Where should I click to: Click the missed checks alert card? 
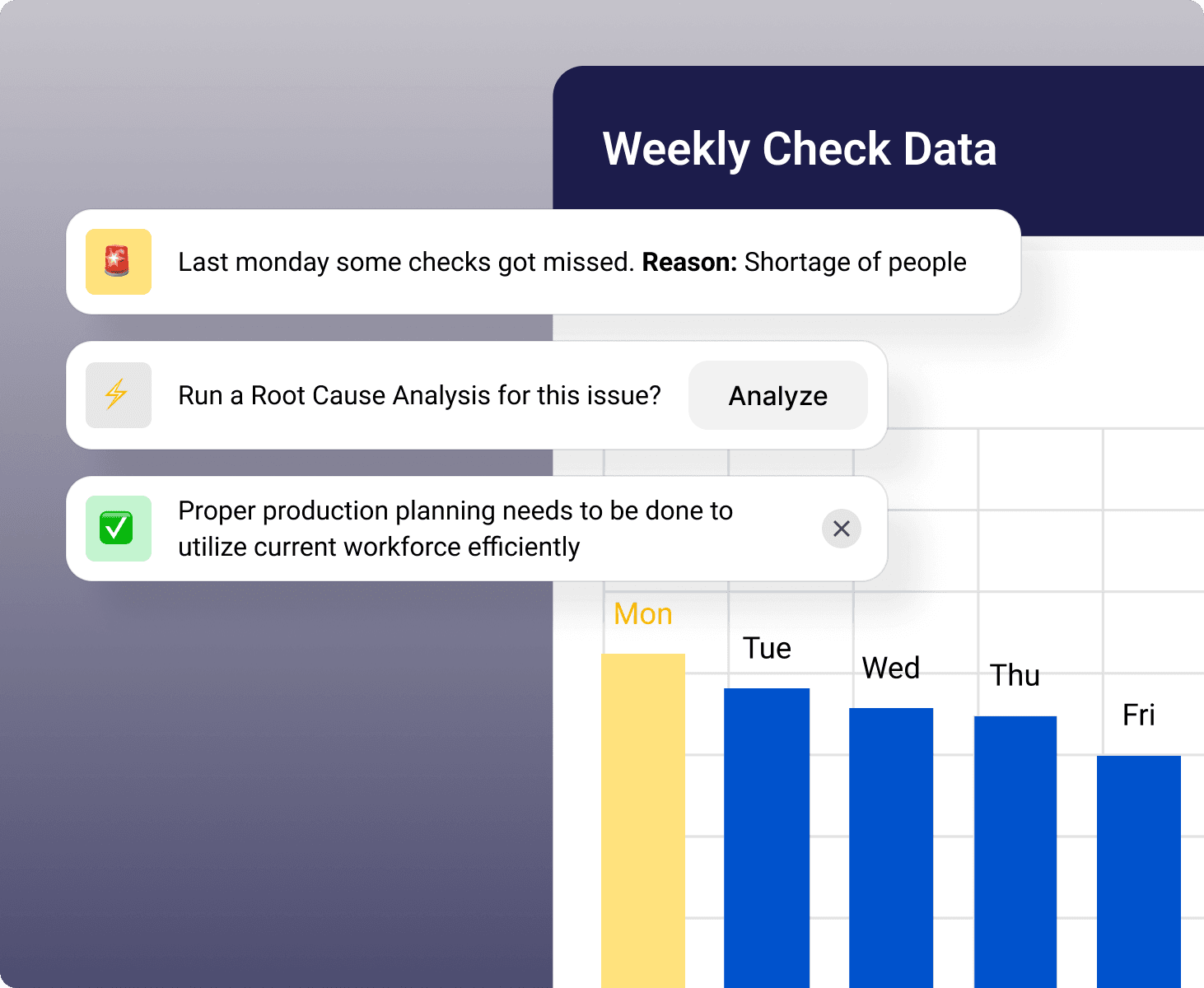(544, 262)
